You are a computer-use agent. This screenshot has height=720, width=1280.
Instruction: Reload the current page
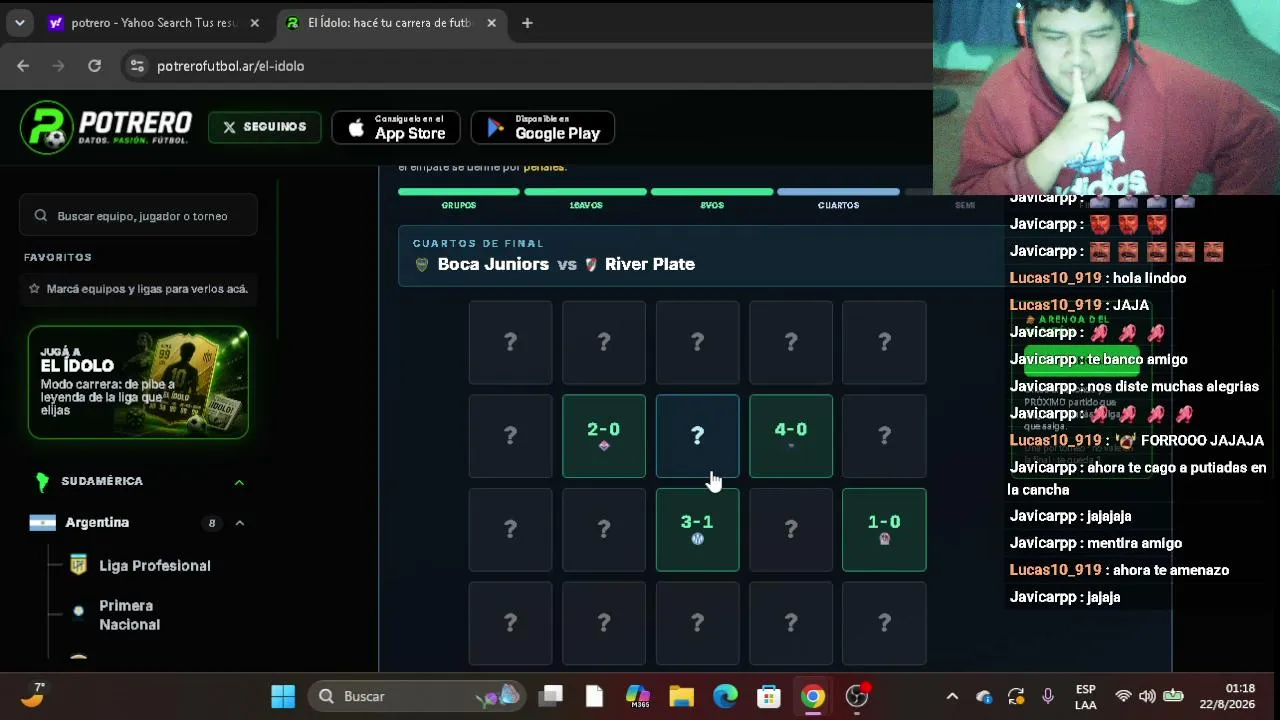[x=94, y=66]
